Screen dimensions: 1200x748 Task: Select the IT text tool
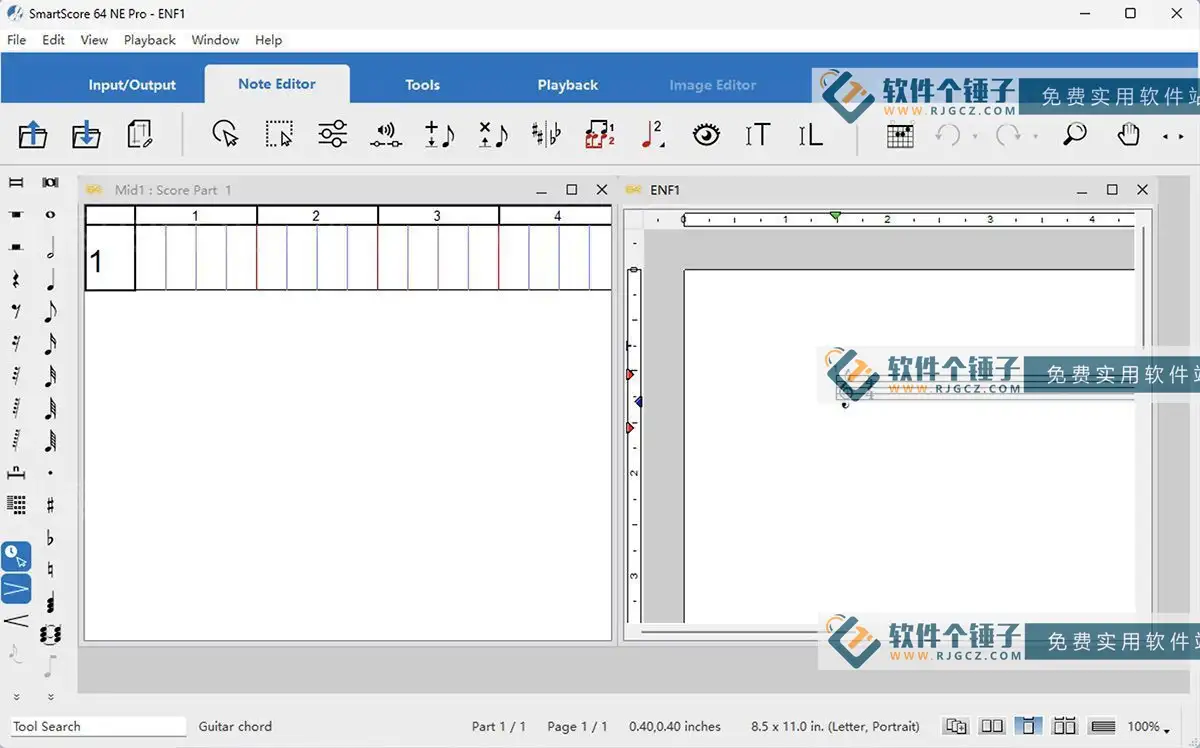tap(758, 134)
